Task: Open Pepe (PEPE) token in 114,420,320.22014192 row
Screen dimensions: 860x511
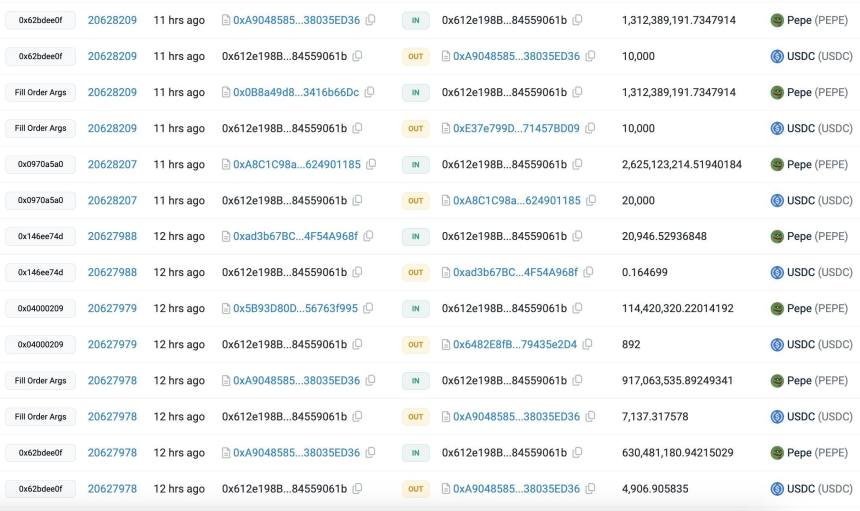Action: coord(817,308)
